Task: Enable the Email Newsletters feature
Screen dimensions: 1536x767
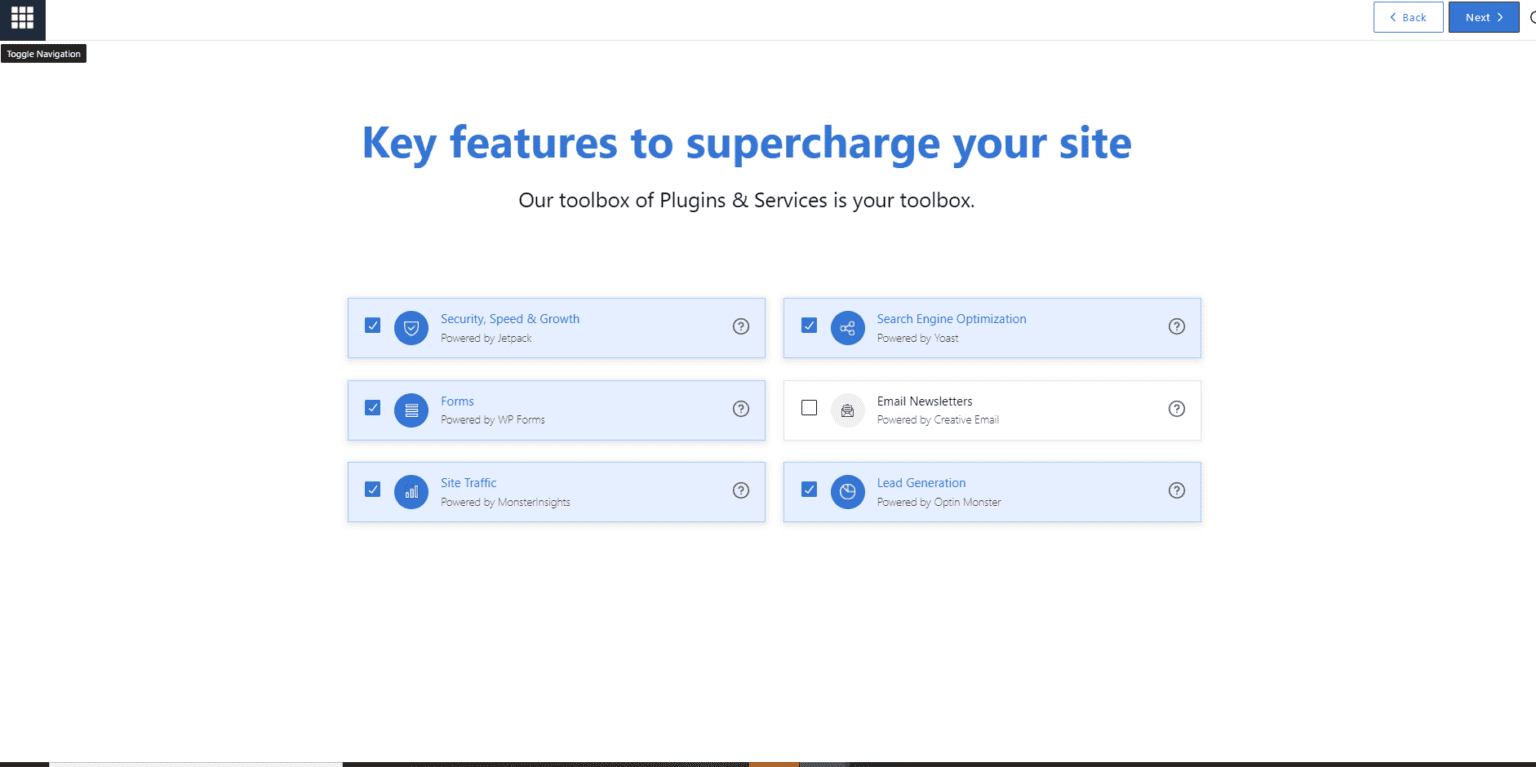Action: (809, 408)
